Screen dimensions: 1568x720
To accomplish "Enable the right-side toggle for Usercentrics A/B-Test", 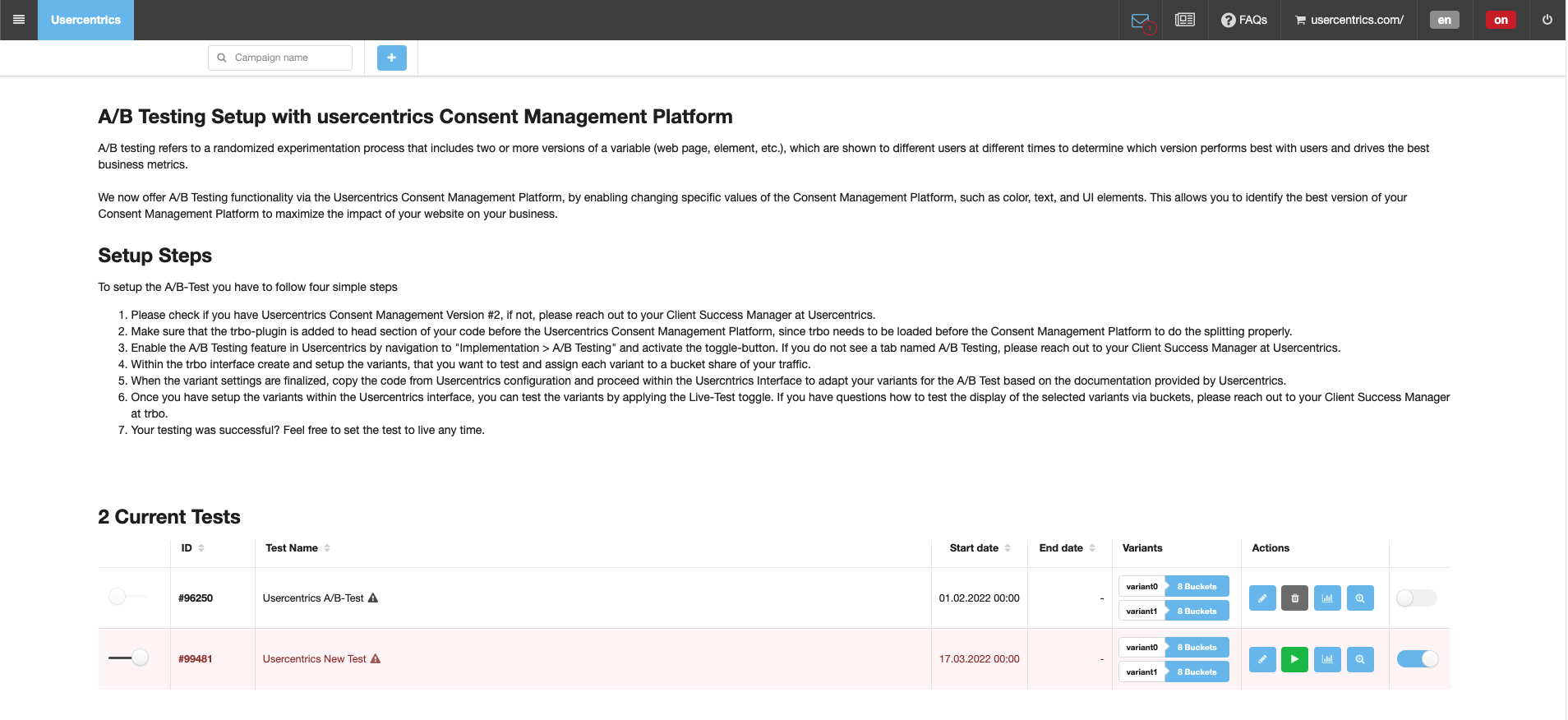I will pyautogui.click(x=1417, y=598).
